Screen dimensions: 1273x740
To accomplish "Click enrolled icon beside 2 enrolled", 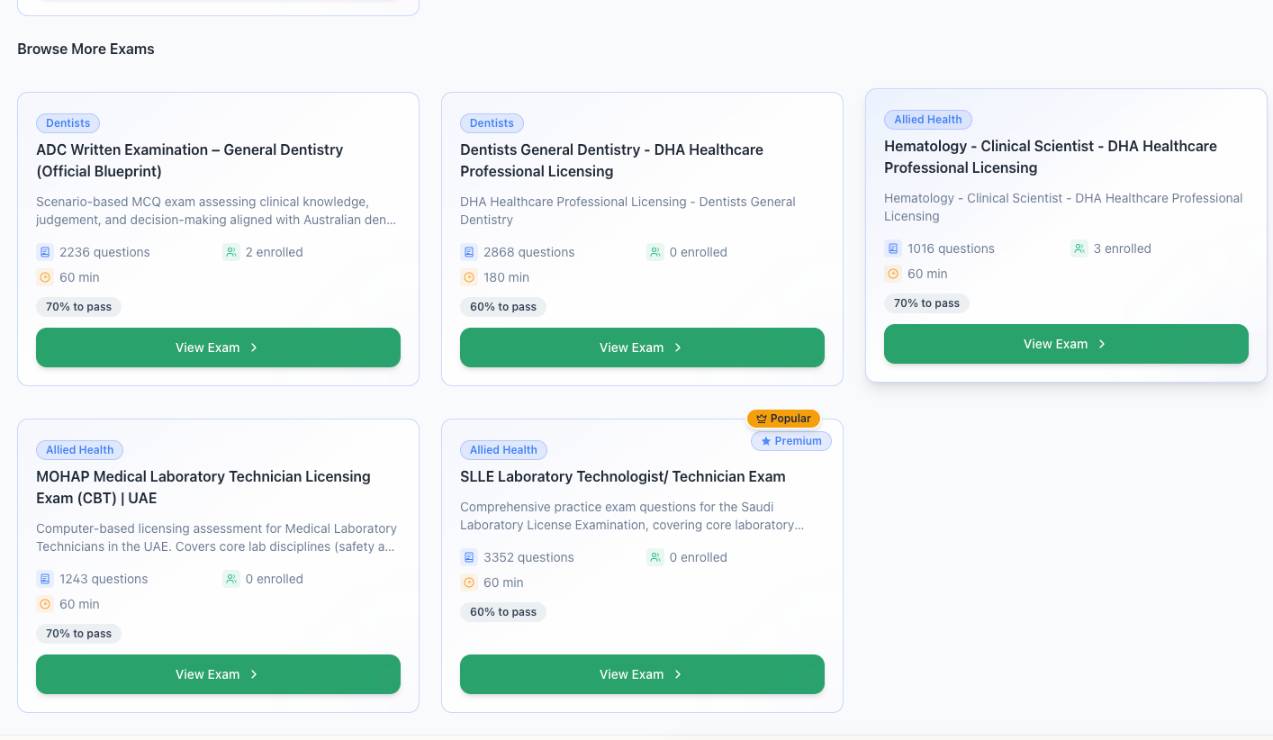I will pyautogui.click(x=231, y=252).
